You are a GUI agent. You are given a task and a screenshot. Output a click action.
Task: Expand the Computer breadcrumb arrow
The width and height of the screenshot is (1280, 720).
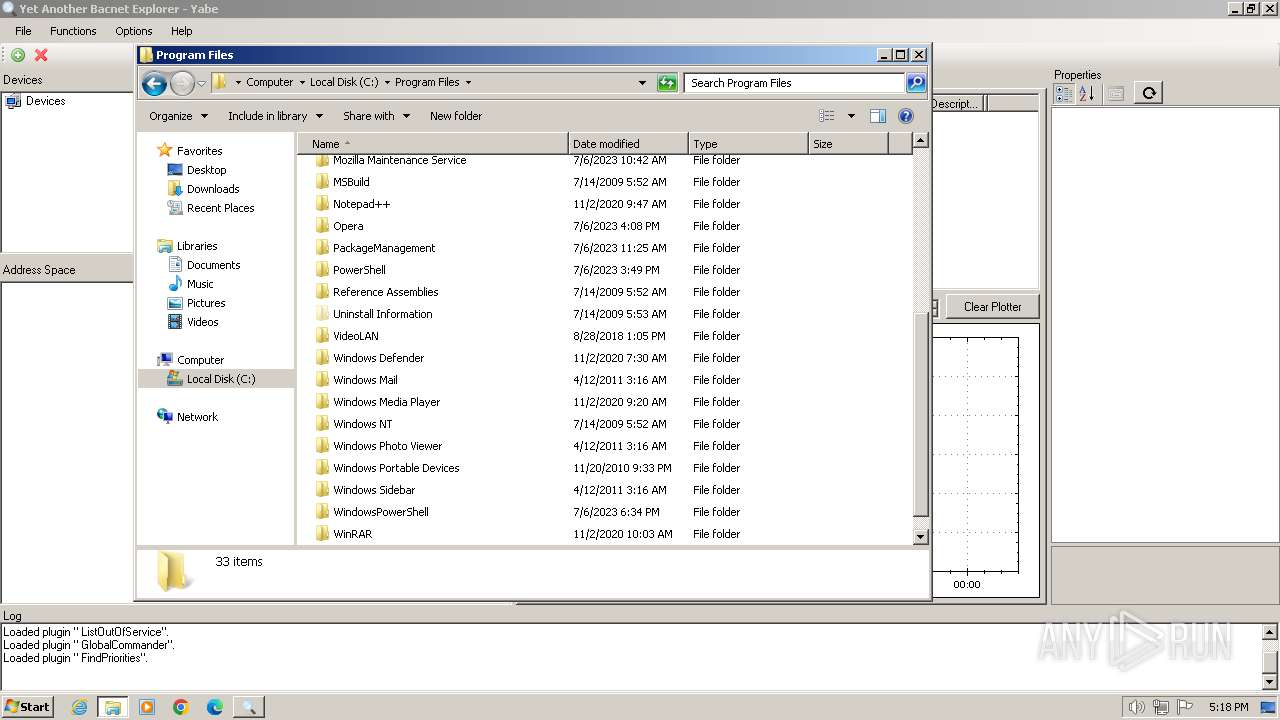[302, 83]
